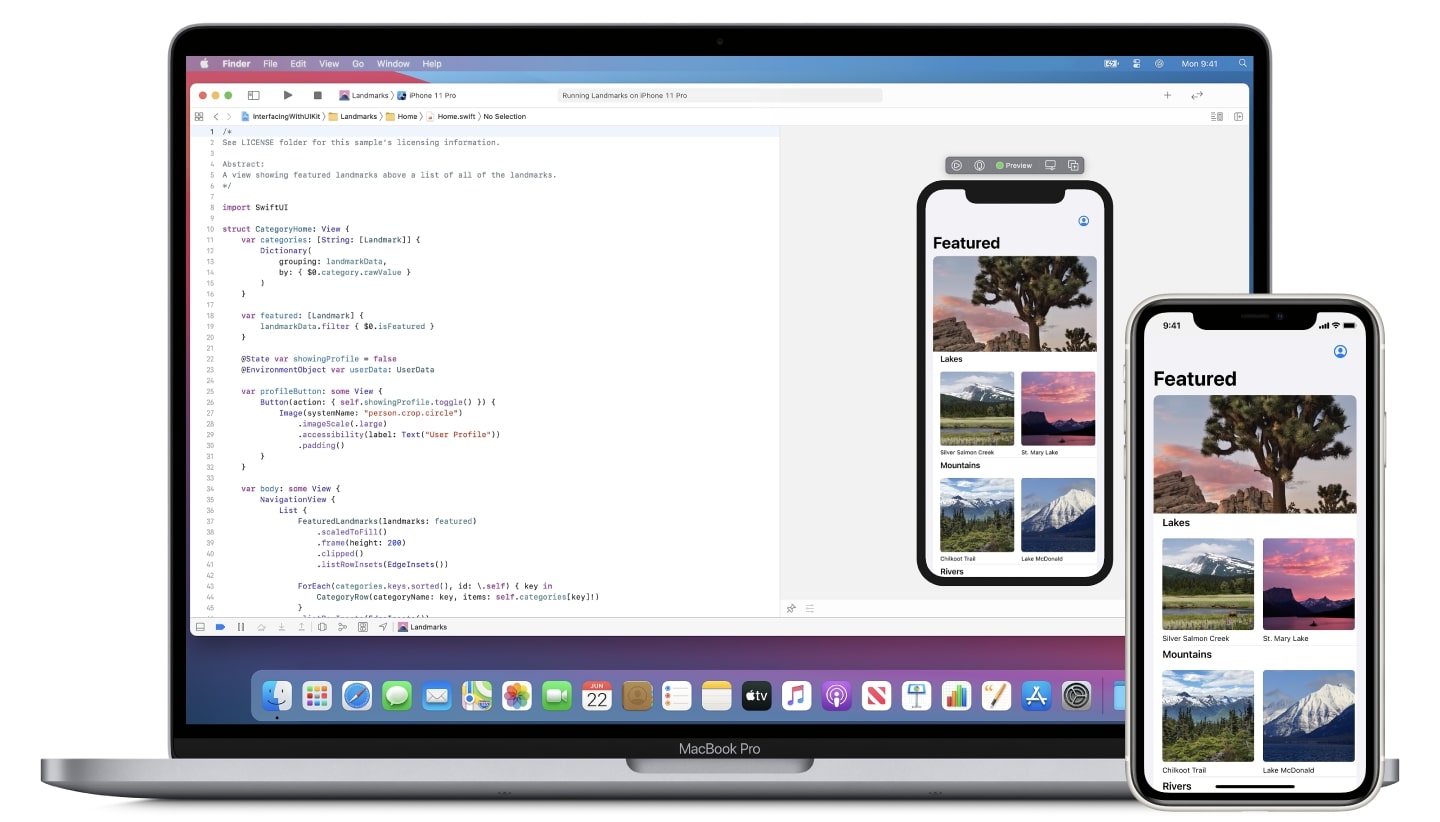
Task: Open the Window menu
Action: (393, 63)
